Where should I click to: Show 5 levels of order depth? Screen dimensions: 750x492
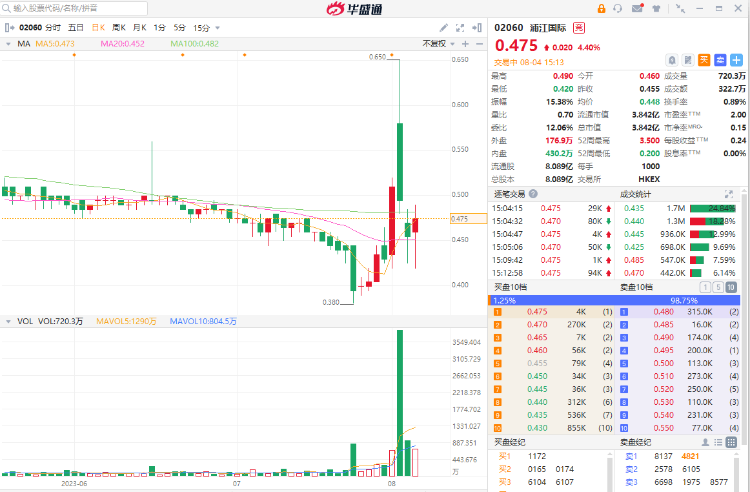point(718,287)
